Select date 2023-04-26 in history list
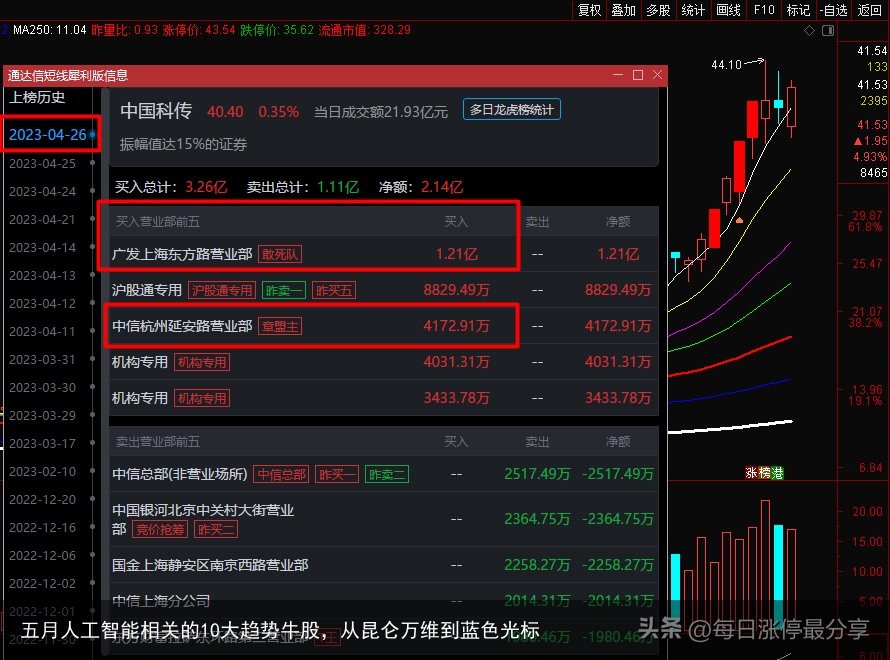This screenshot has width=890, height=660. pyautogui.click(x=48, y=134)
